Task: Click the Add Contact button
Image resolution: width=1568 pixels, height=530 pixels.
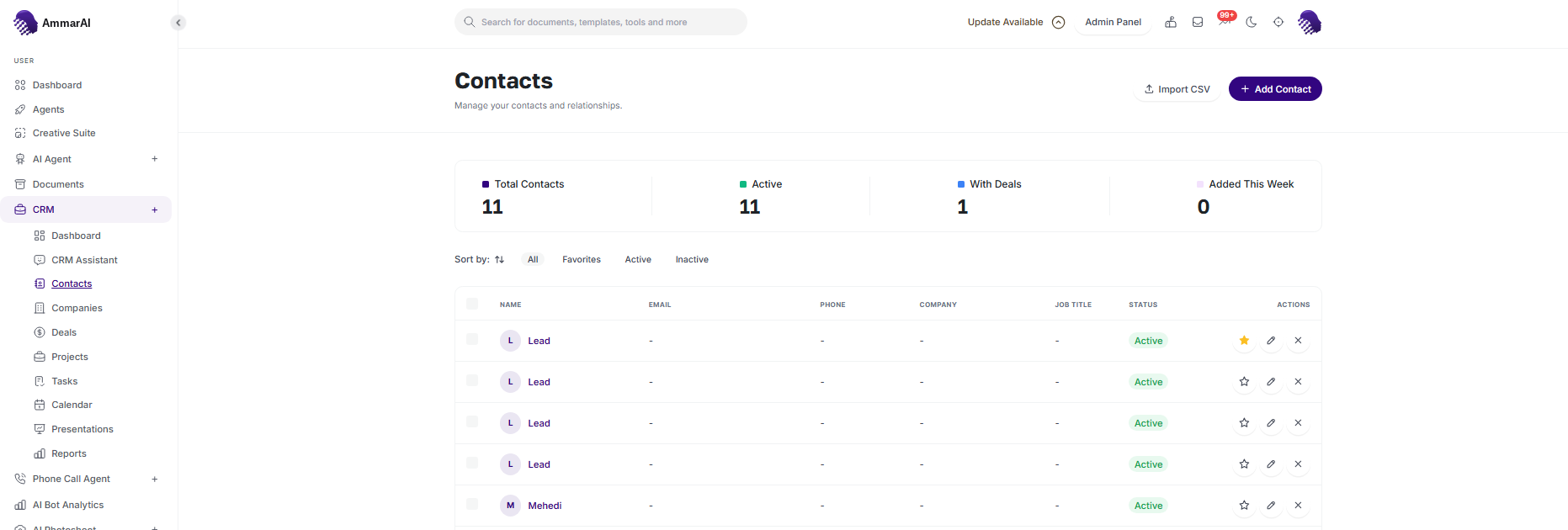Action: [1275, 89]
